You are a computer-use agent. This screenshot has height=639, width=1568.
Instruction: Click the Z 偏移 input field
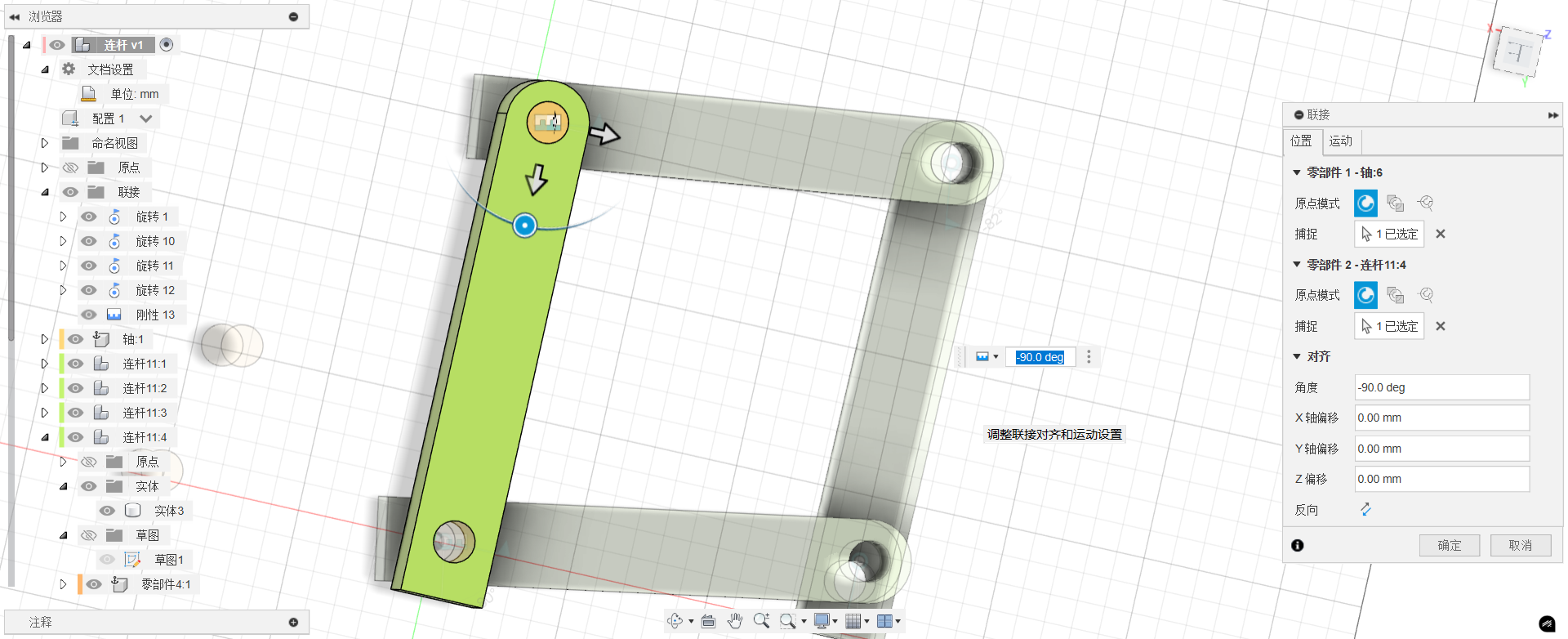tap(1442, 479)
